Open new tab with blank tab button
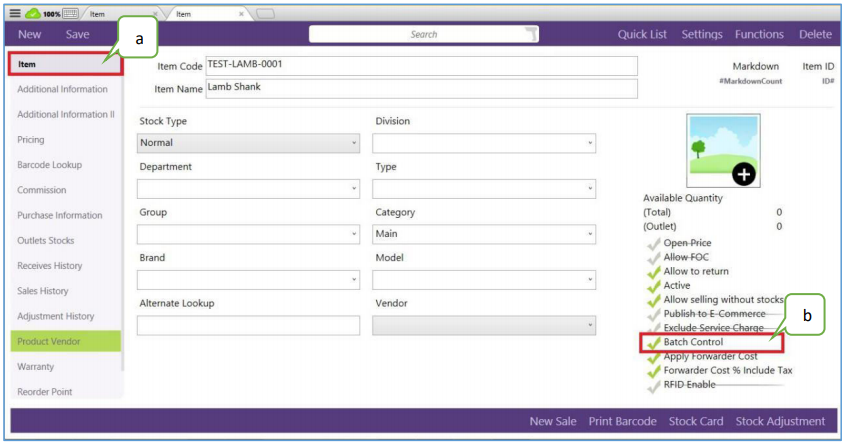 click(265, 14)
